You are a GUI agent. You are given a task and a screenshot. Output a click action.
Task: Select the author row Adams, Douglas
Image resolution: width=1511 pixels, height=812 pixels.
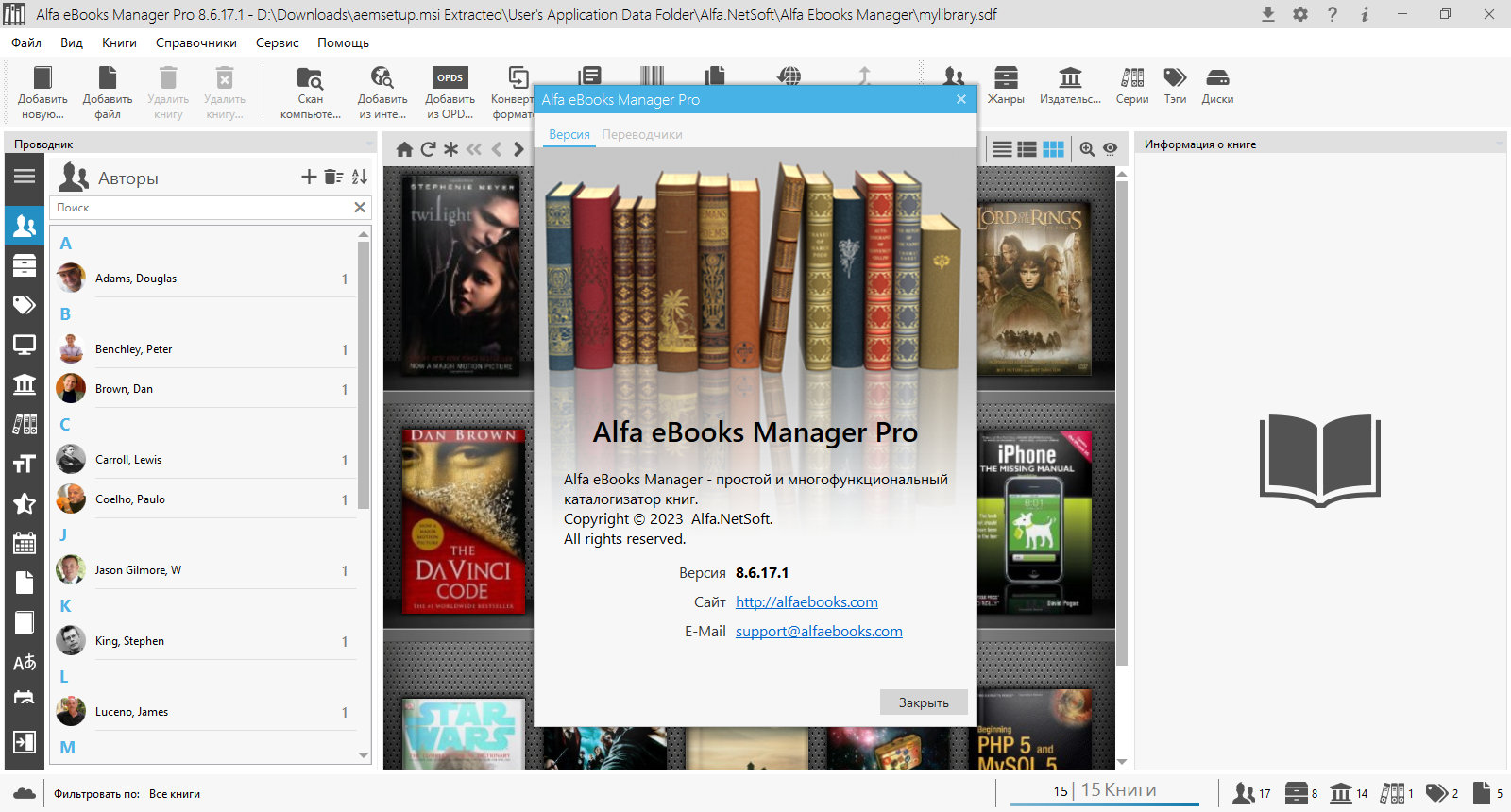point(204,279)
